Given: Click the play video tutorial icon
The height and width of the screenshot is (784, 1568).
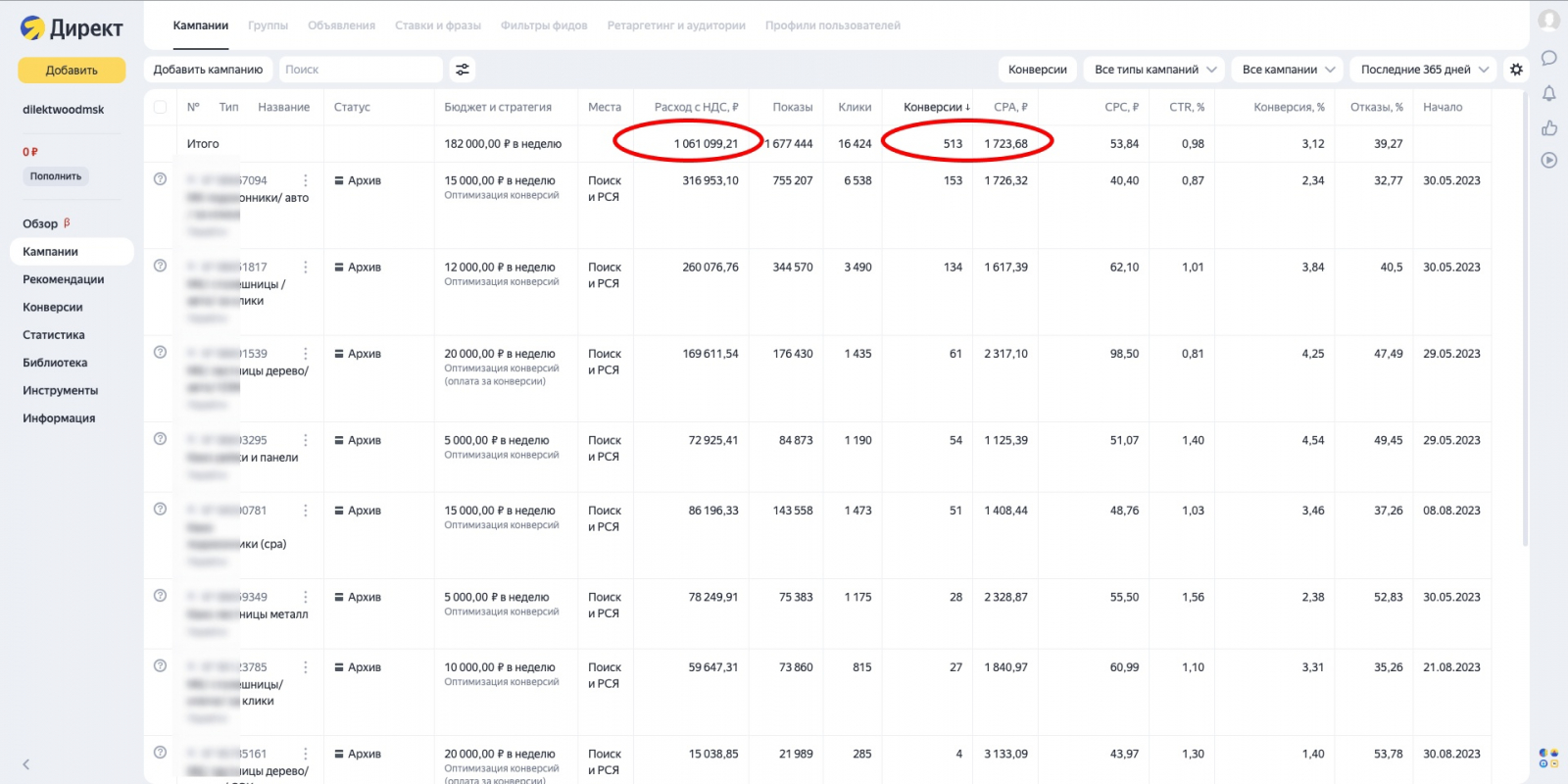Looking at the screenshot, I should pos(1548,160).
